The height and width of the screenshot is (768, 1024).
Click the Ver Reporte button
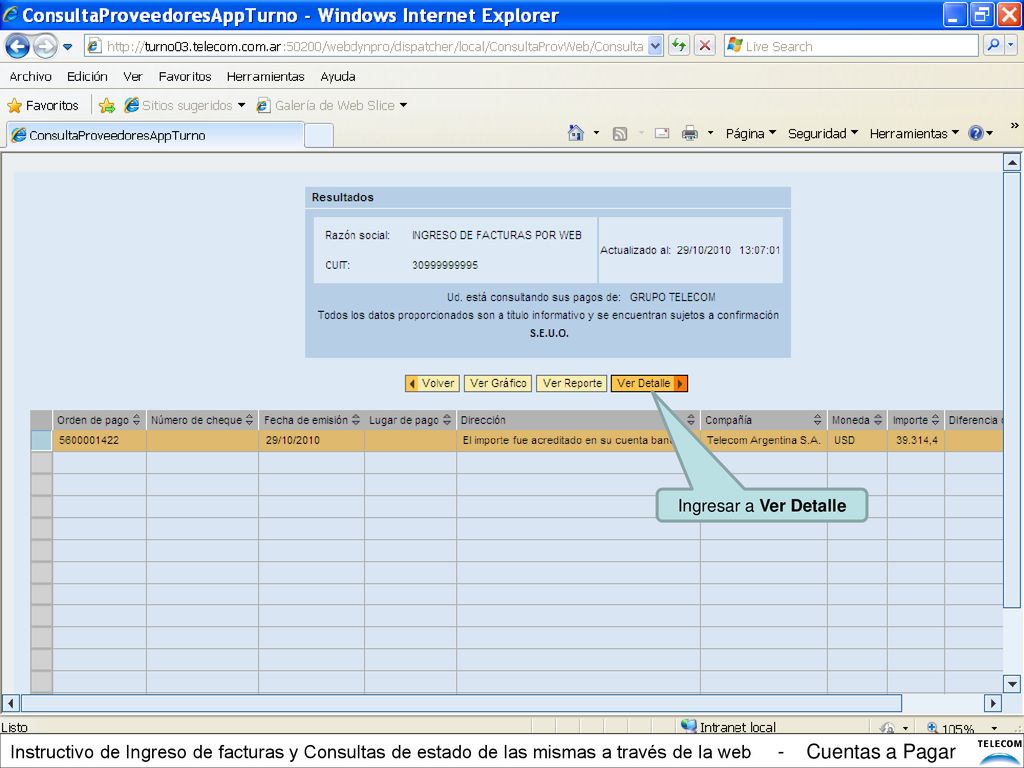(572, 383)
